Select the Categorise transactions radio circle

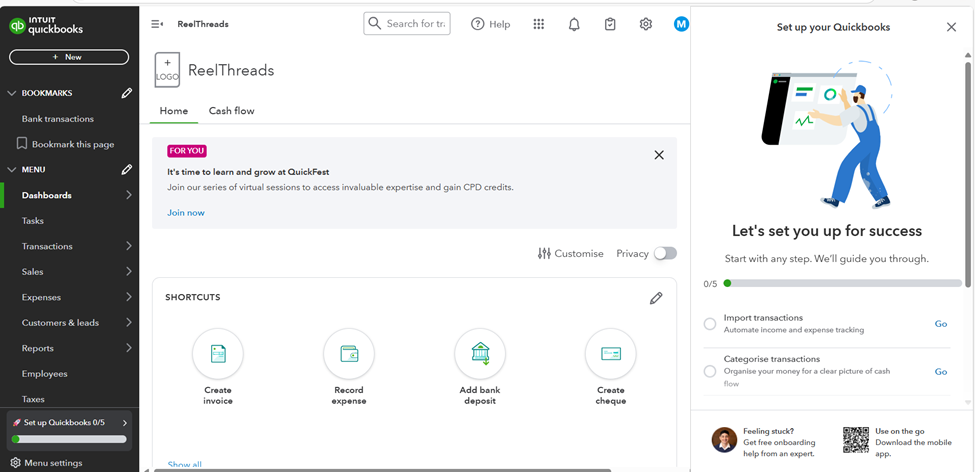[x=709, y=371]
